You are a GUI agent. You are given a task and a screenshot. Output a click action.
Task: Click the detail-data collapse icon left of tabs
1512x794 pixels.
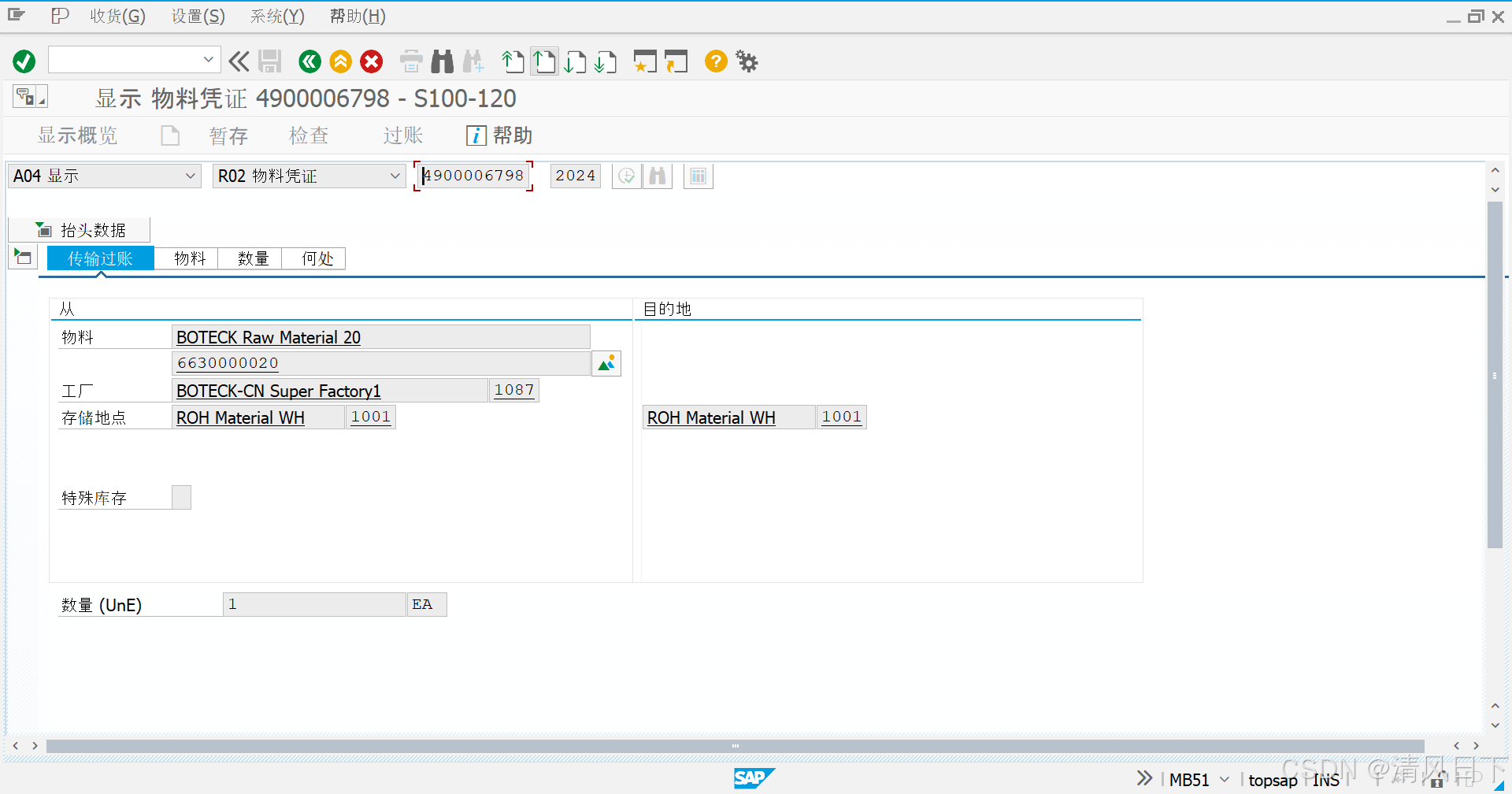23,257
